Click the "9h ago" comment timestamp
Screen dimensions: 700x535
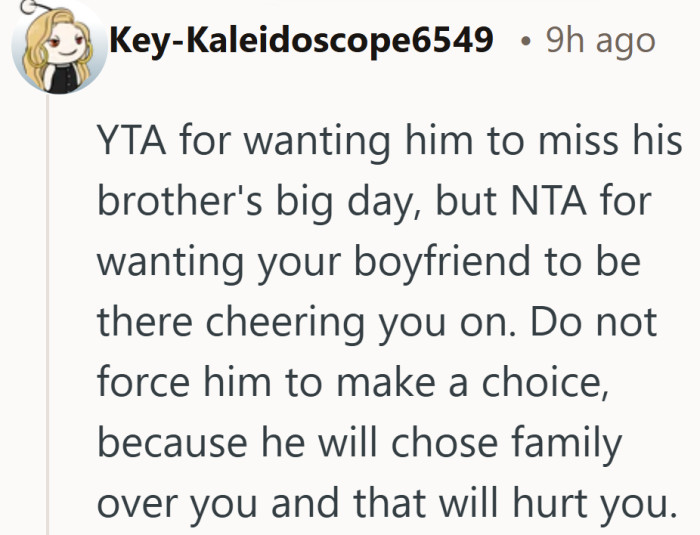(x=600, y=40)
